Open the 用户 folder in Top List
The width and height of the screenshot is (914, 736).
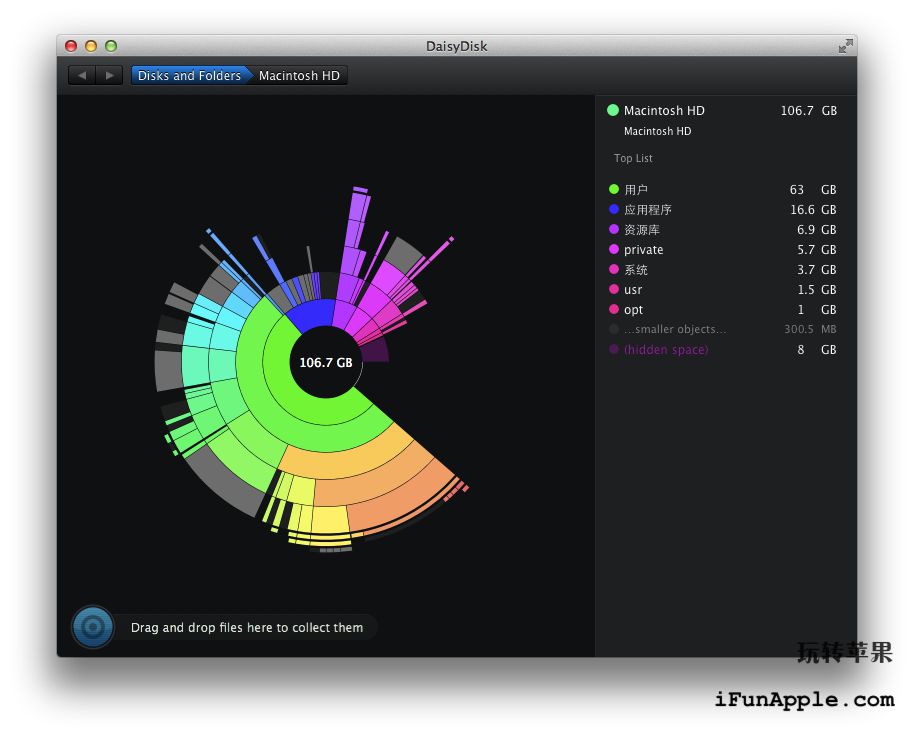pyautogui.click(x=722, y=189)
